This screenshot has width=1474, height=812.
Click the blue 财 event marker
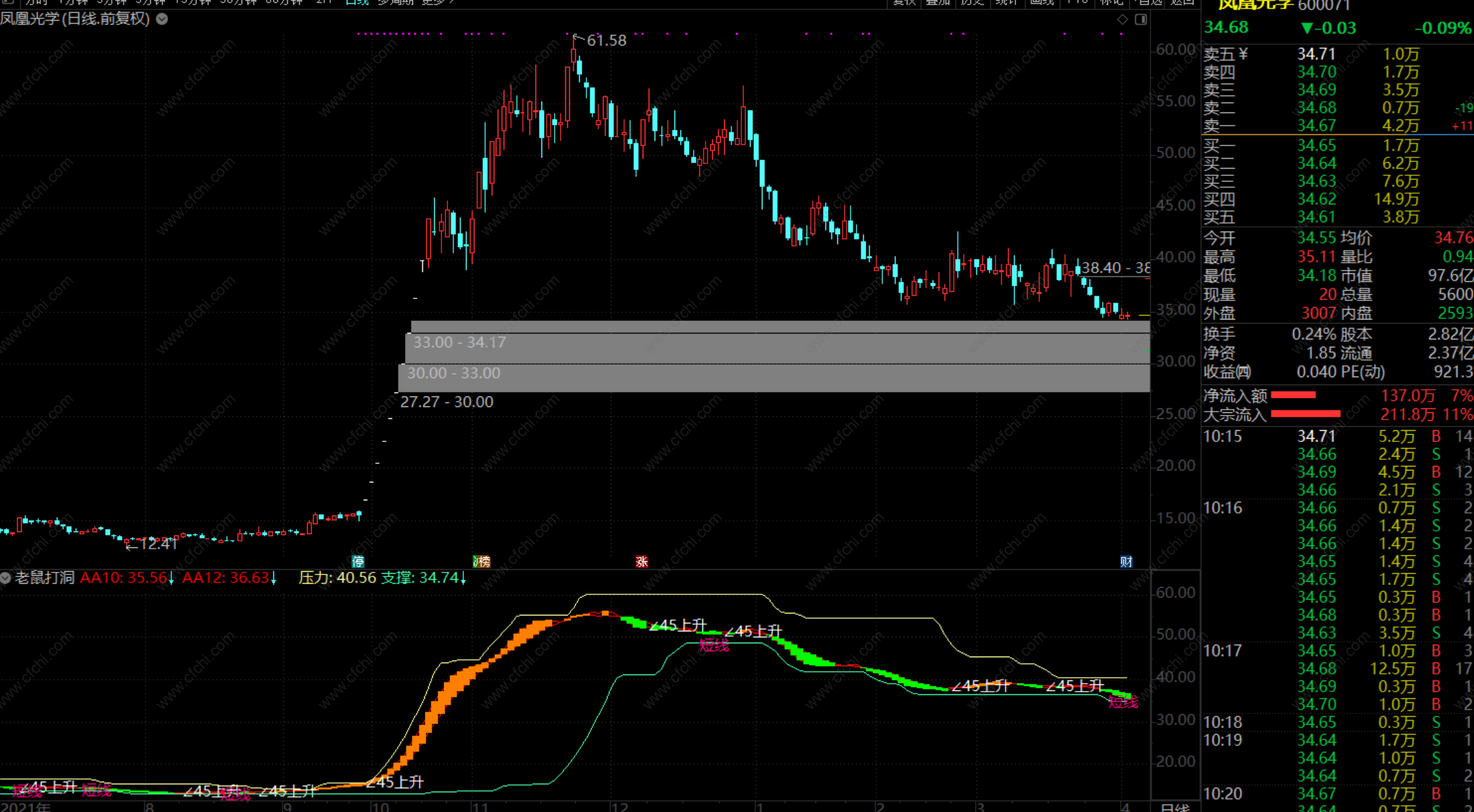pyautogui.click(x=1126, y=562)
